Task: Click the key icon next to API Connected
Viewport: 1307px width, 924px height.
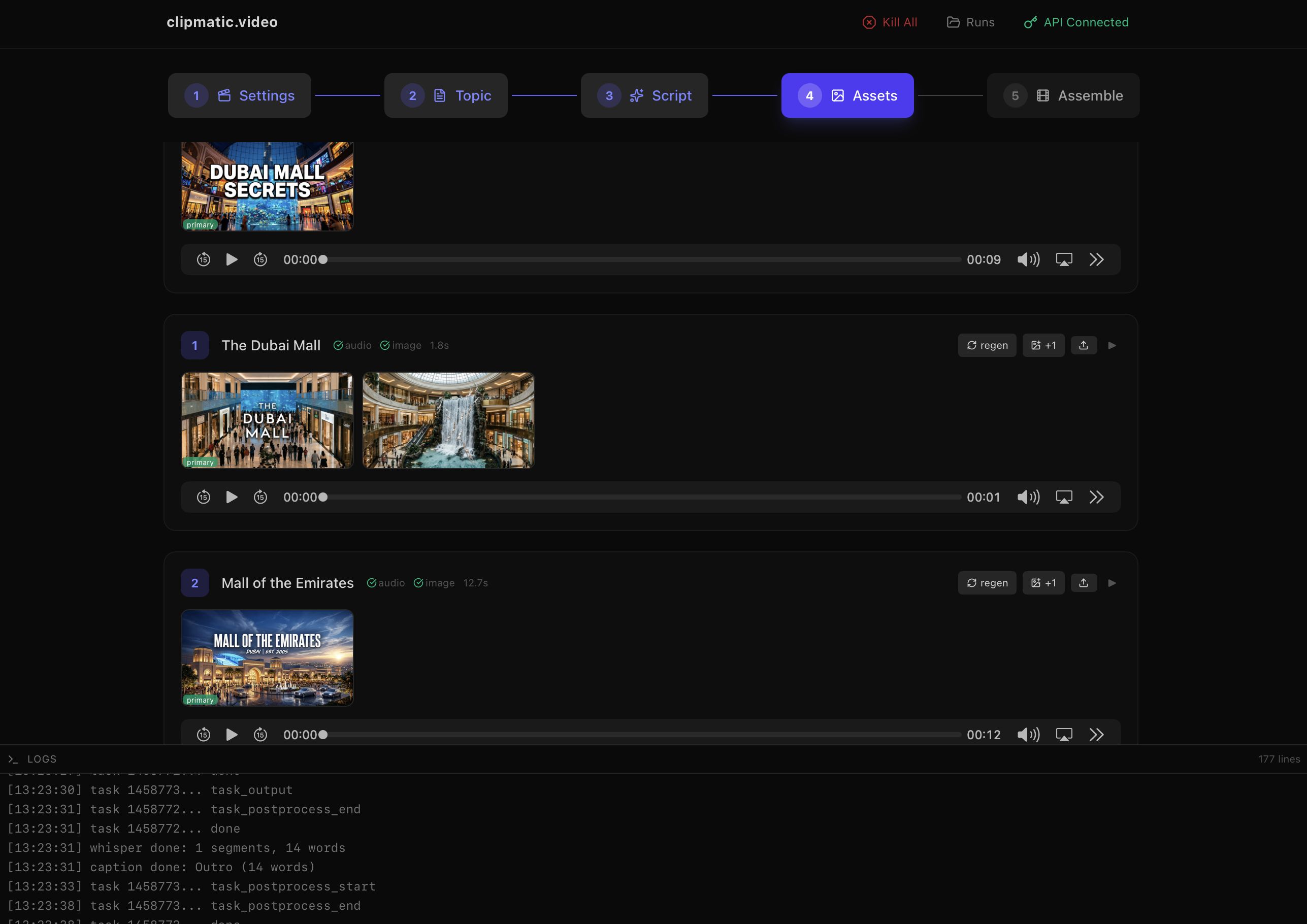Action: [1030, 22]
